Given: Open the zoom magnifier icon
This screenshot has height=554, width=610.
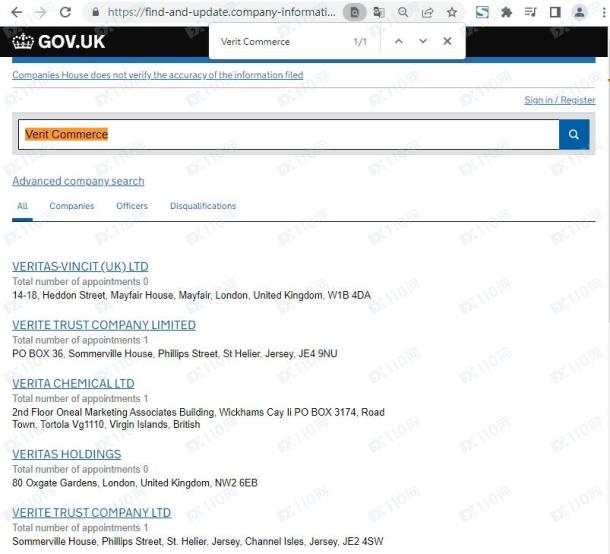Looking at the screenshot, I should [403, 12].
